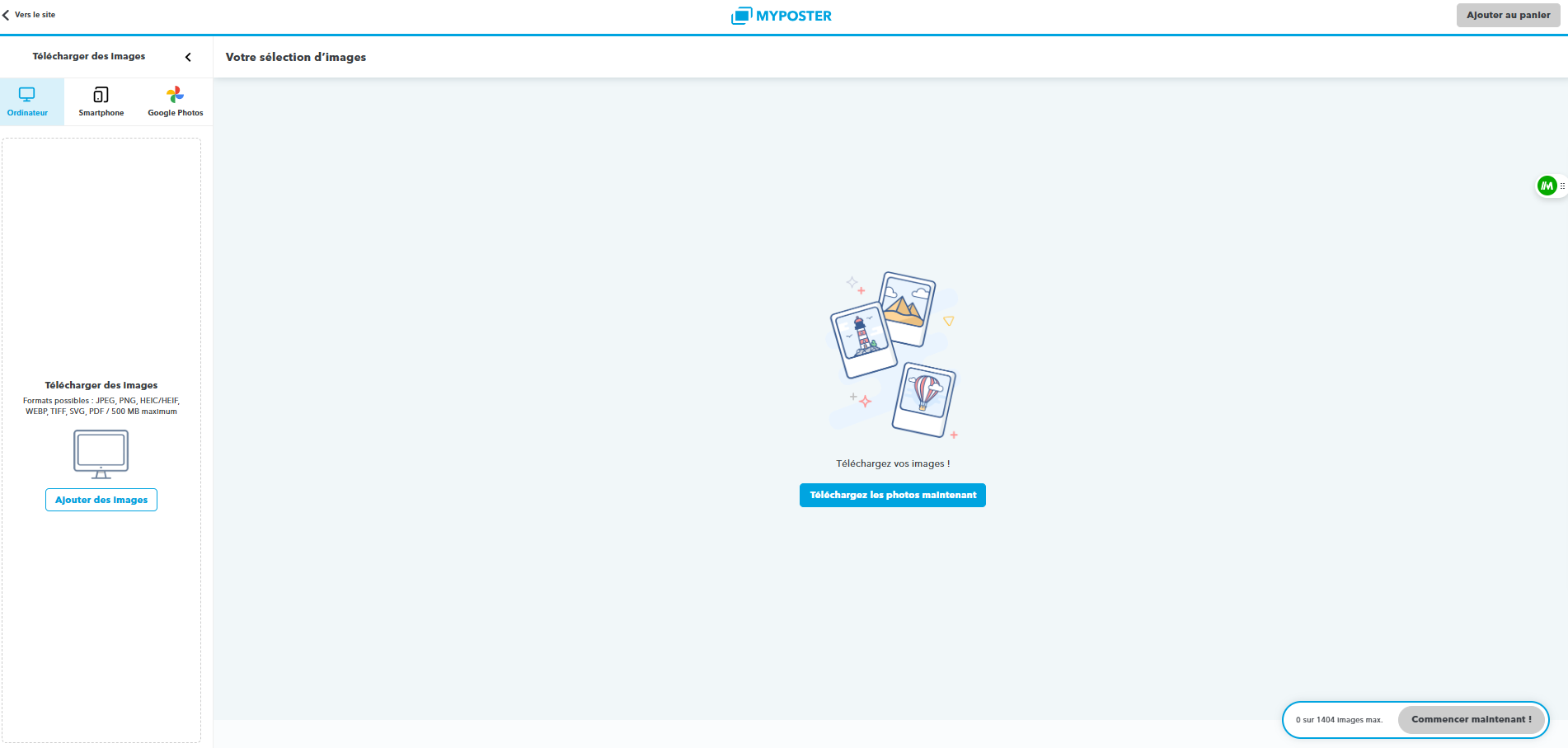
Task: Click the Google Photos pinwheel icon
Action: pyautogui.click(x=175, y=94)
